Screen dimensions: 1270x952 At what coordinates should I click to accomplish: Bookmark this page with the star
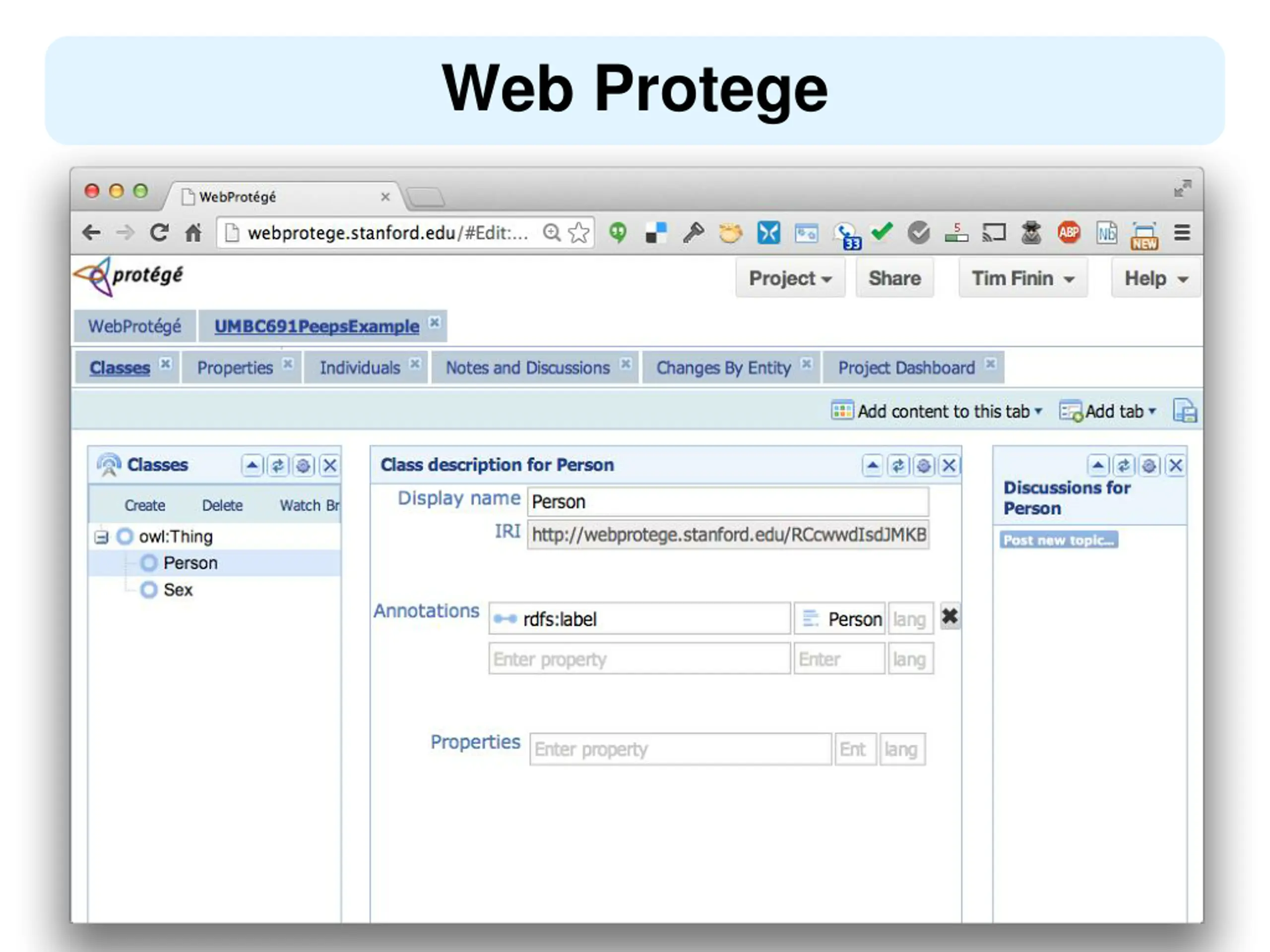coord(579,233)
